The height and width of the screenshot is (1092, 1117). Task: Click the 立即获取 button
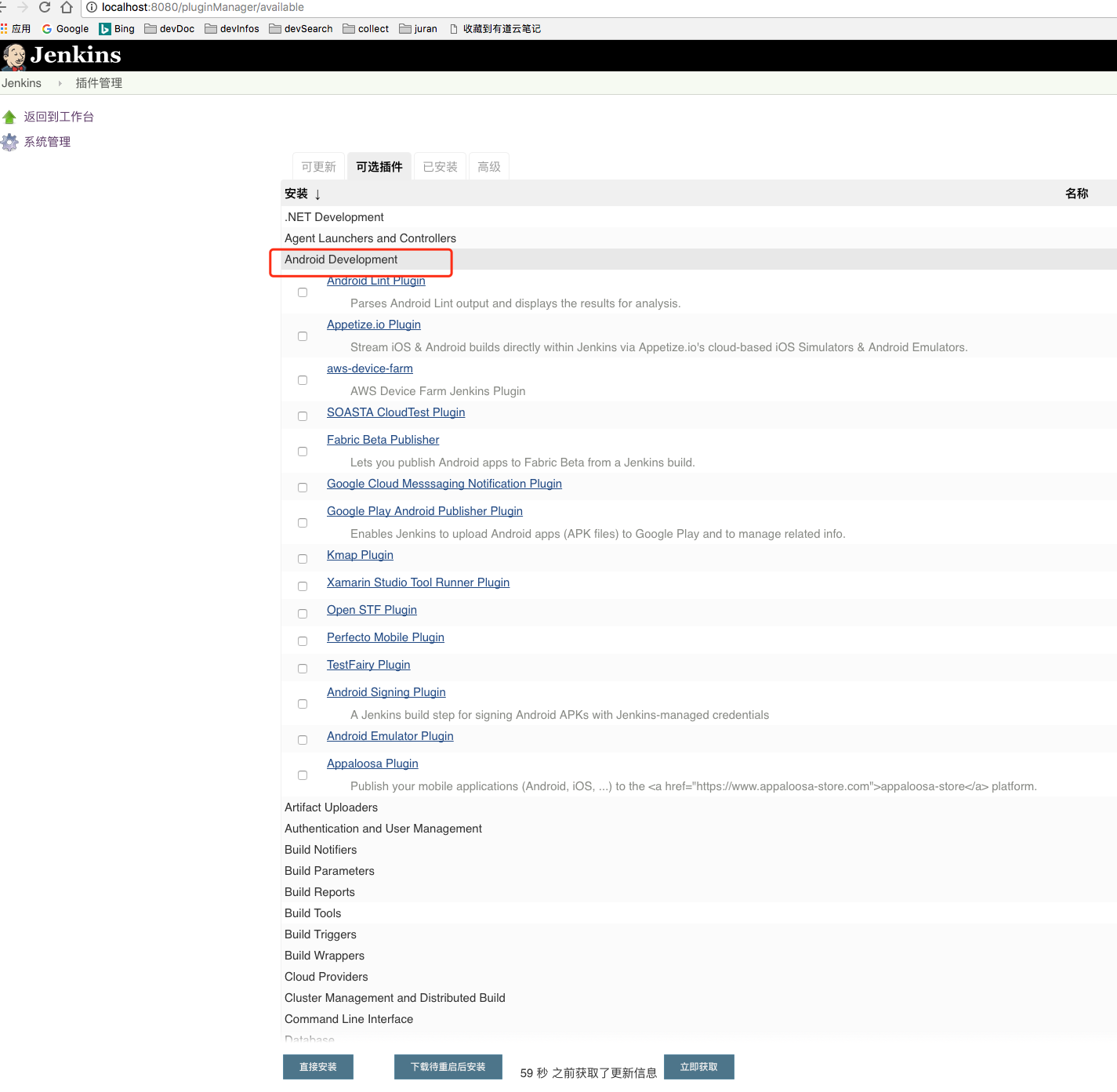tap(699, 1067)
